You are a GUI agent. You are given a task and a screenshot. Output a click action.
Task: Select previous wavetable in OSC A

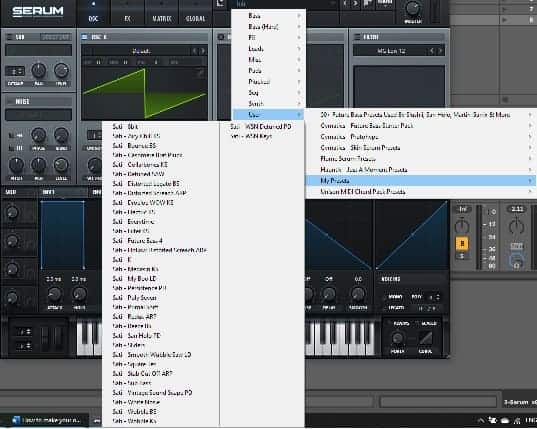(x=194, y=51)
